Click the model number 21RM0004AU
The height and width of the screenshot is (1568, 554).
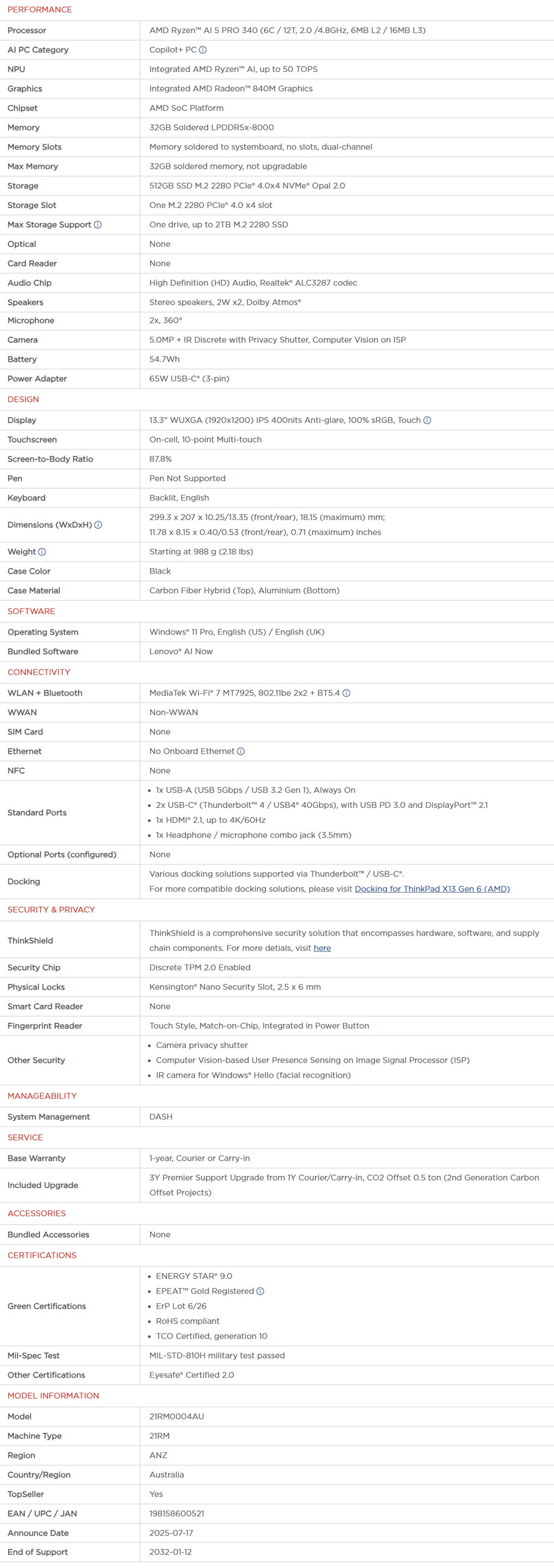177,1416
